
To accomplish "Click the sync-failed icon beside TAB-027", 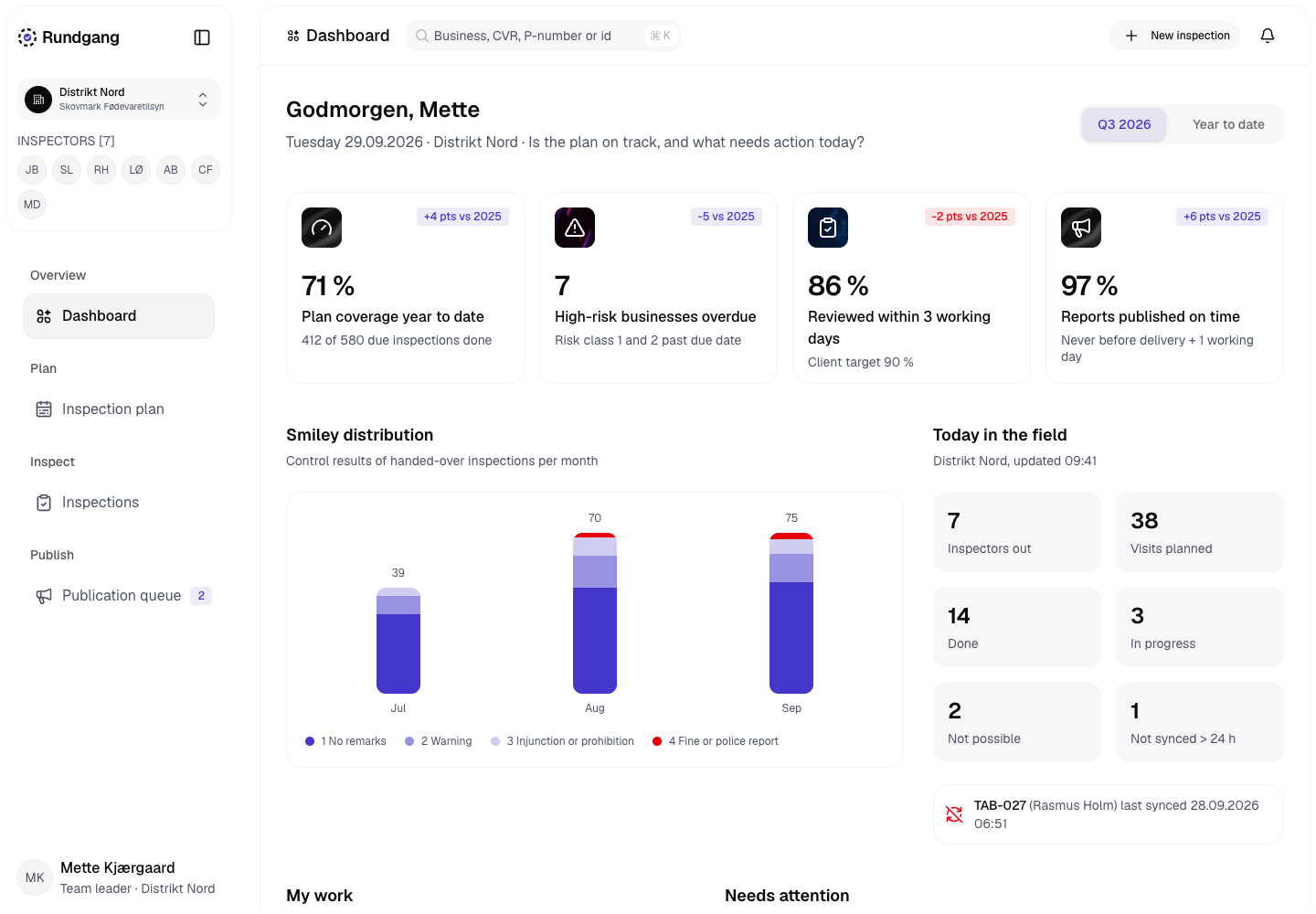I will 954,814.
